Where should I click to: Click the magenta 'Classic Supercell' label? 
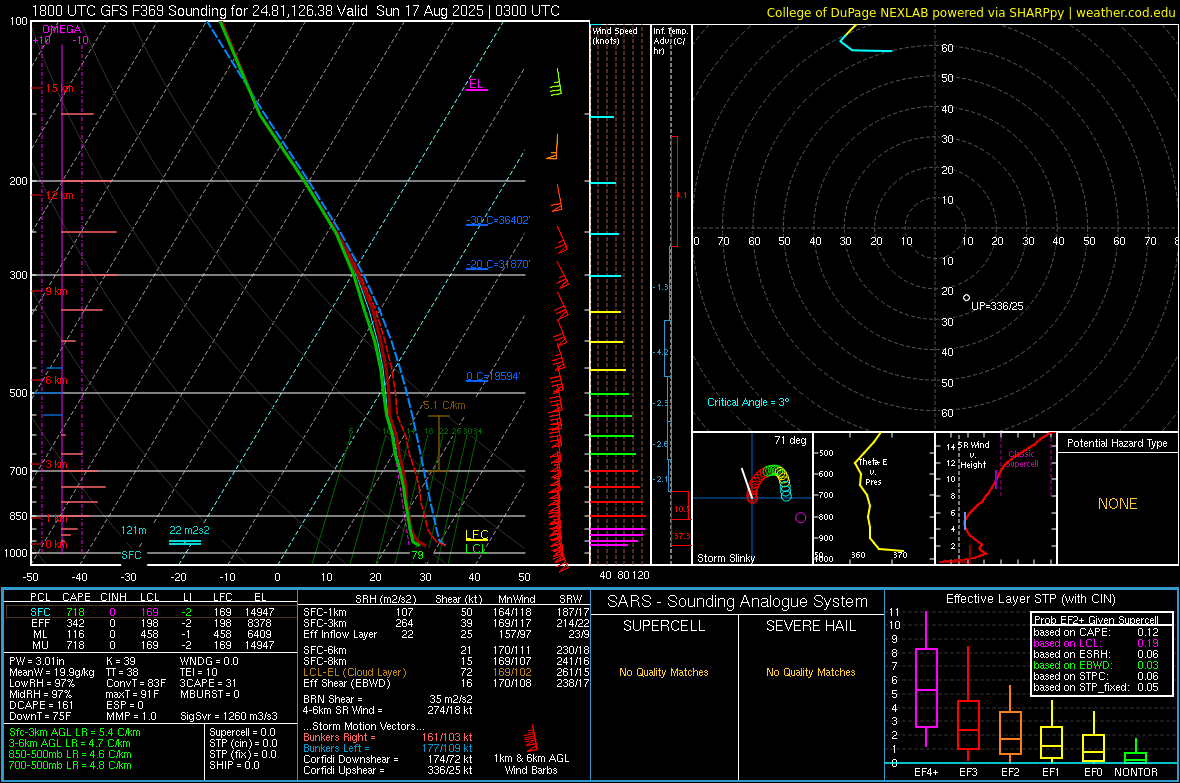(x=1022, y=459)
